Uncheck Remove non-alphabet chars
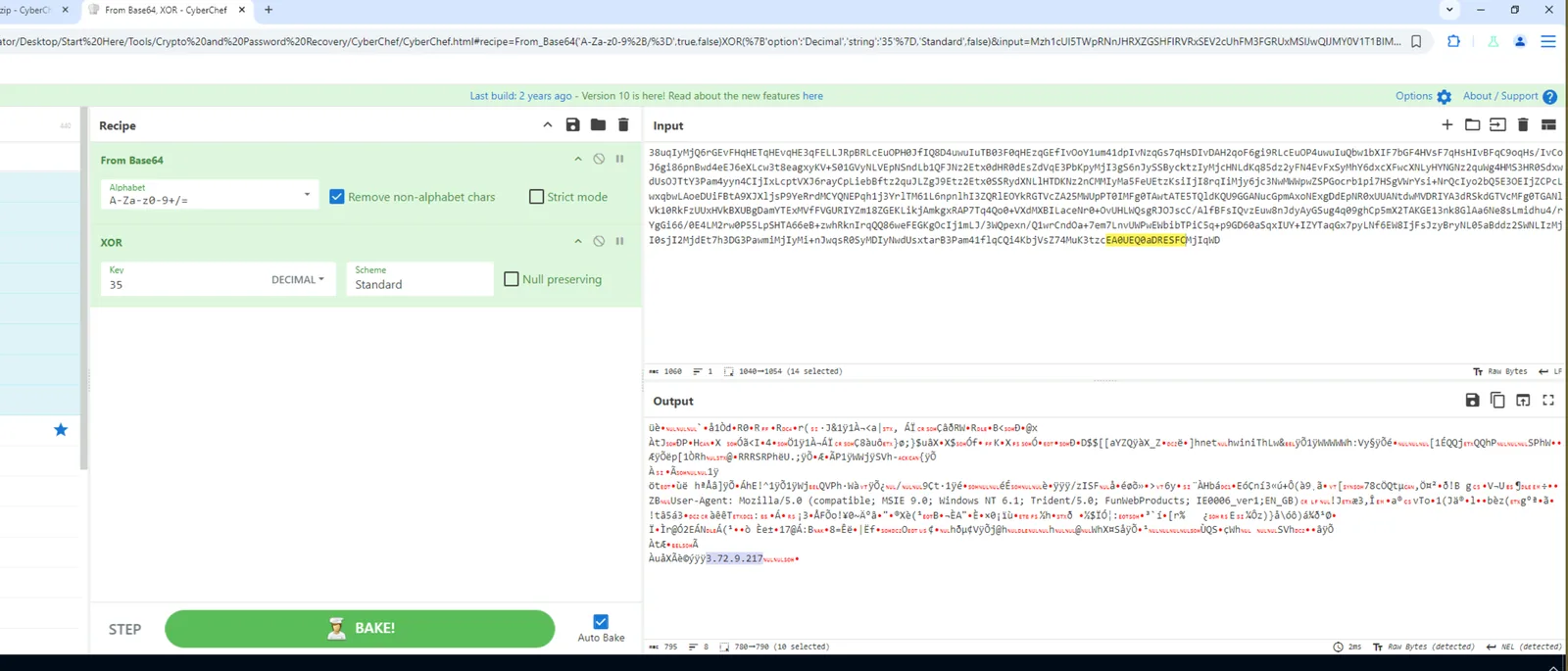This screenshot has width=1568, height=671. [x=337, y=197]
